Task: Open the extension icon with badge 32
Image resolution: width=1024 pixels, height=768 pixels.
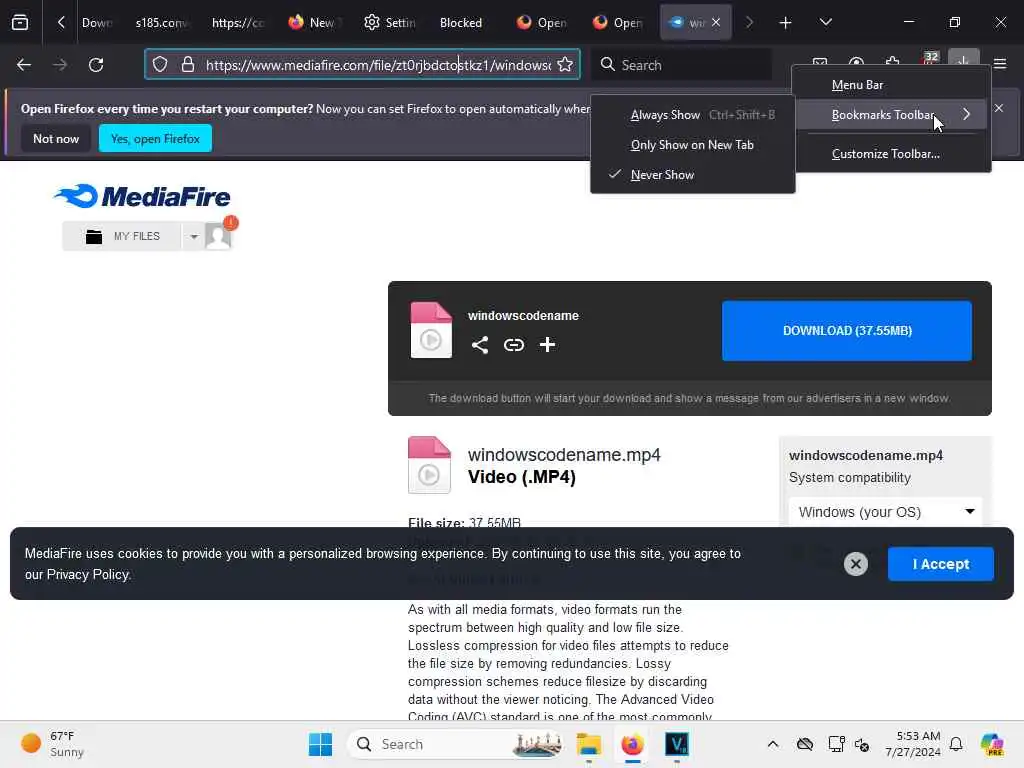Action: [x=930, y=61]
